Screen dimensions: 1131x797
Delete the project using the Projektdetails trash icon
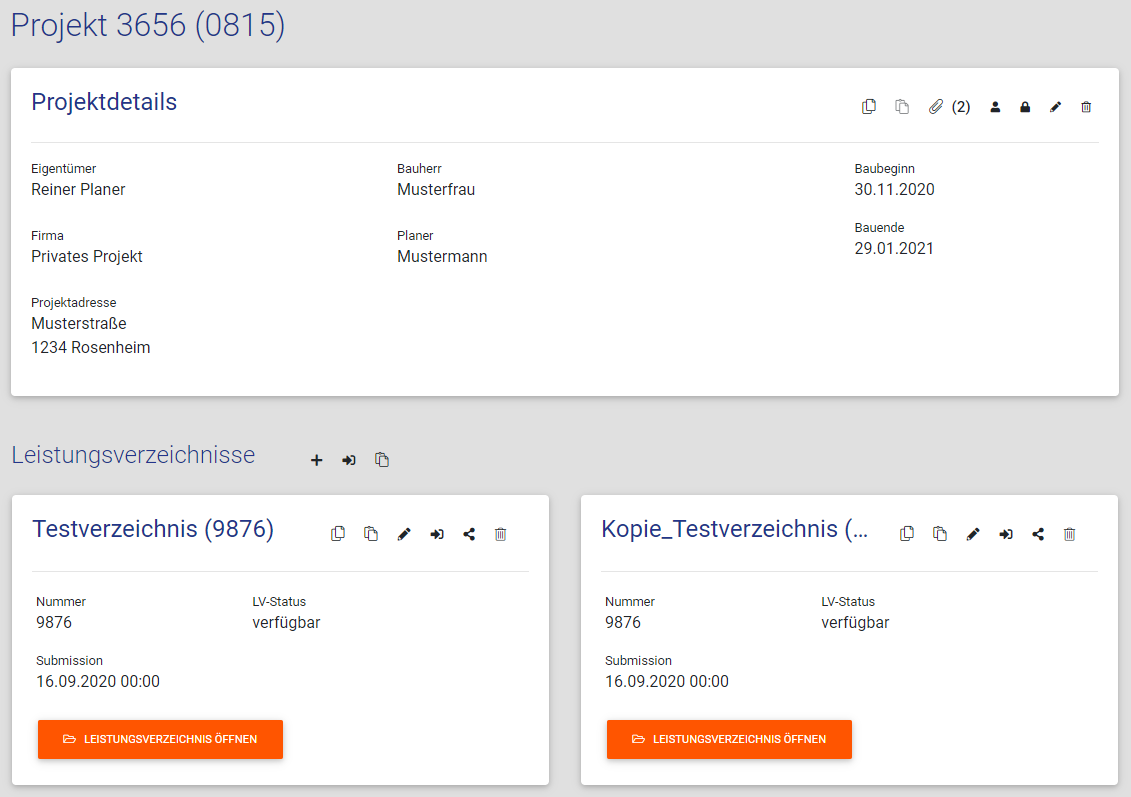click(1086, 107)
